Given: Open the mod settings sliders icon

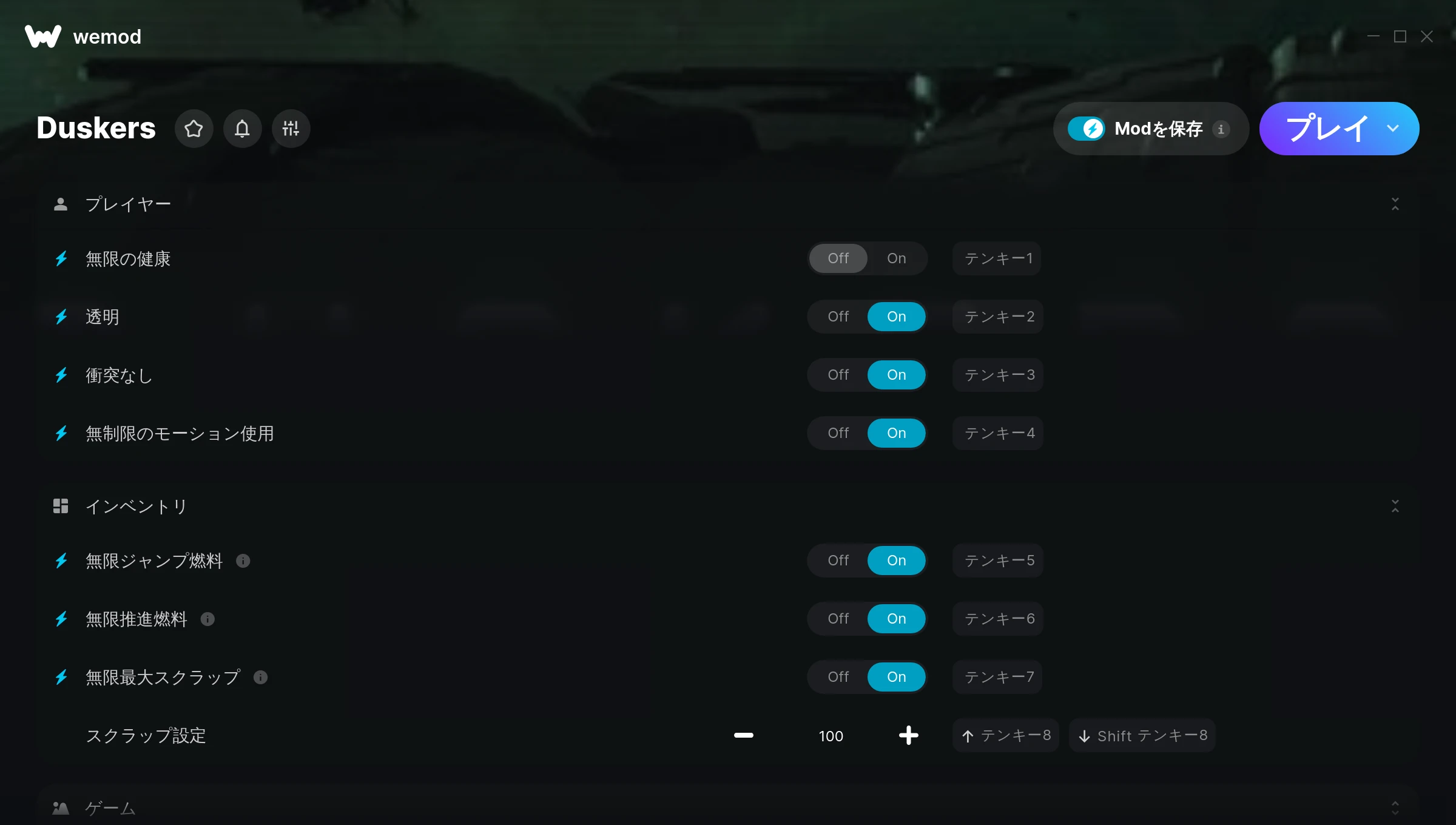Looking at the screenshot, I should coord(291,129).
